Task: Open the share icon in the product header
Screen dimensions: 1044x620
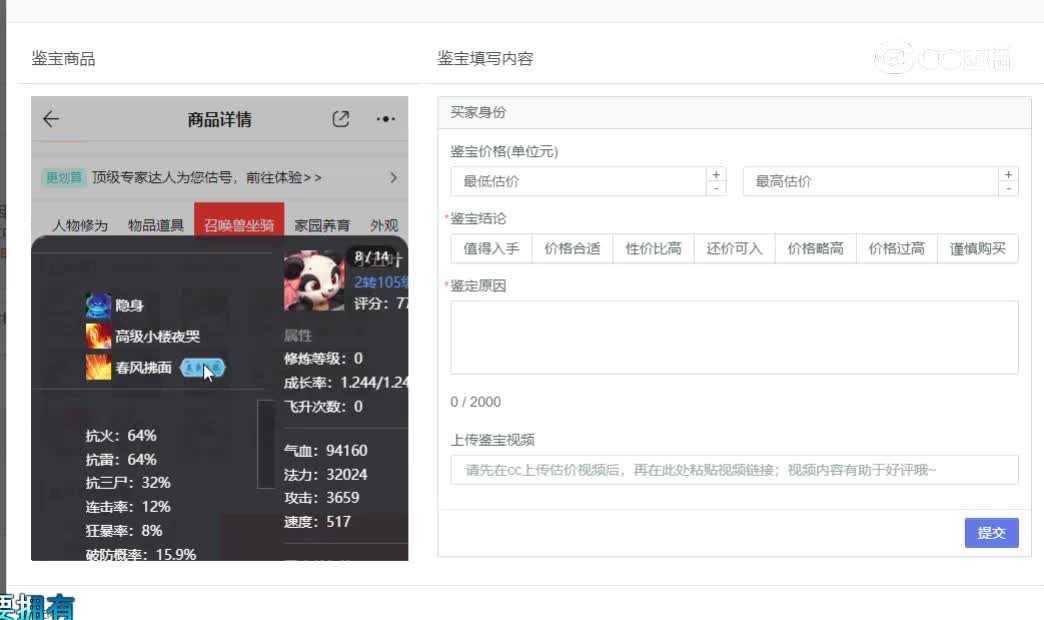Action: [342, 118]
